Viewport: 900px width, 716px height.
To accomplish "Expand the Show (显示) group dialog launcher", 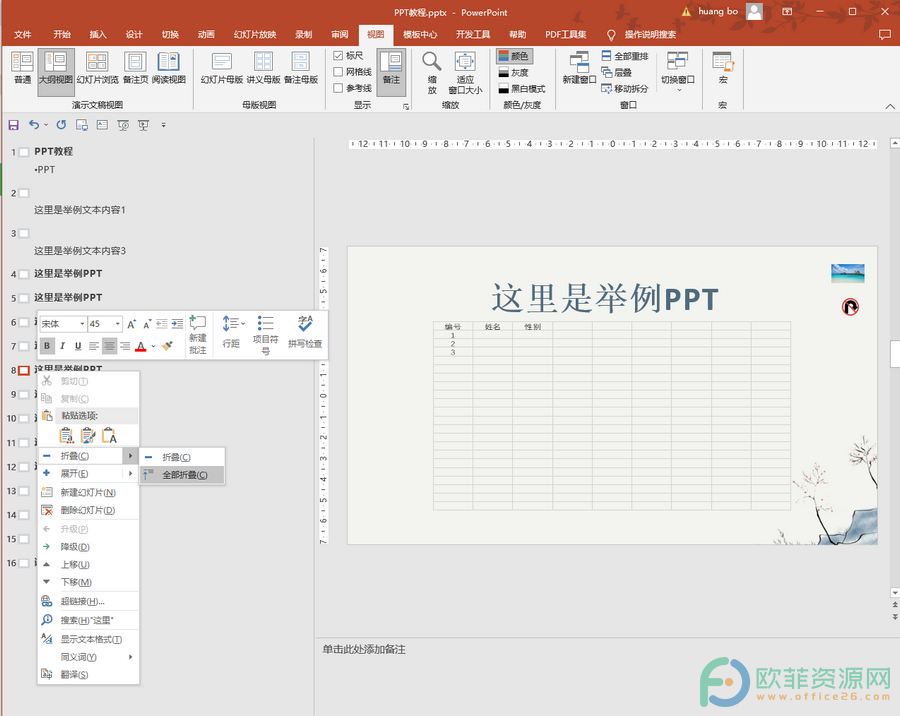I will coord(406,106).
